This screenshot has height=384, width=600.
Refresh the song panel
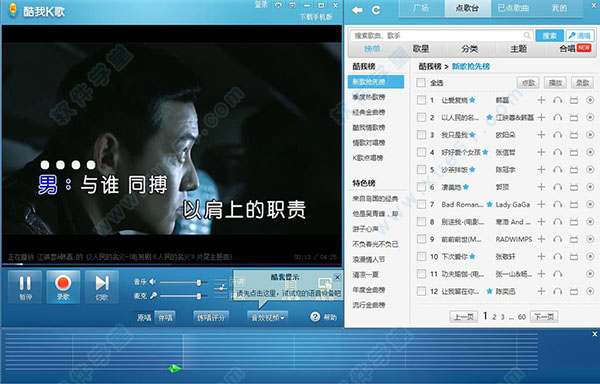click(x=376, y=10)
